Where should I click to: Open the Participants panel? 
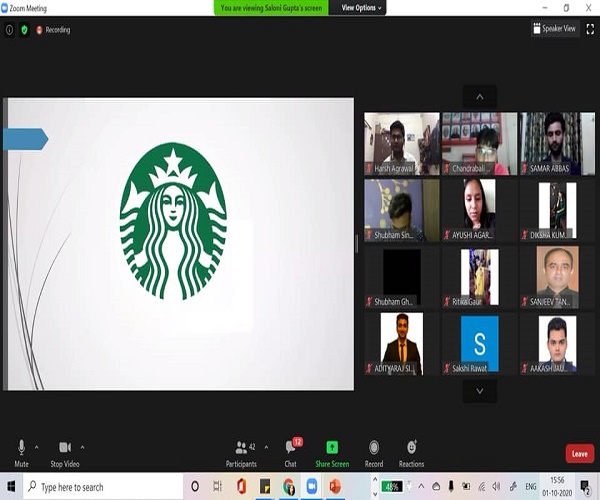[241, 453]
